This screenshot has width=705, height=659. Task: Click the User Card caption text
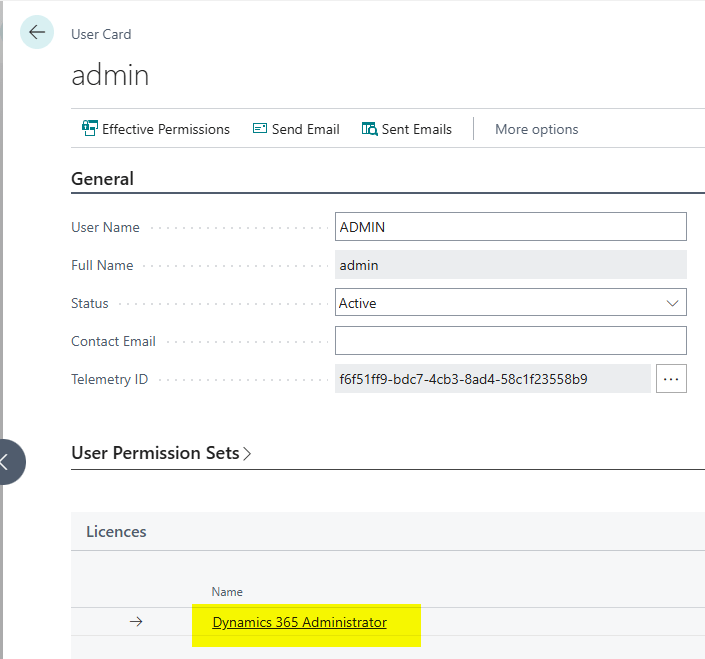[x=101, y=34]
